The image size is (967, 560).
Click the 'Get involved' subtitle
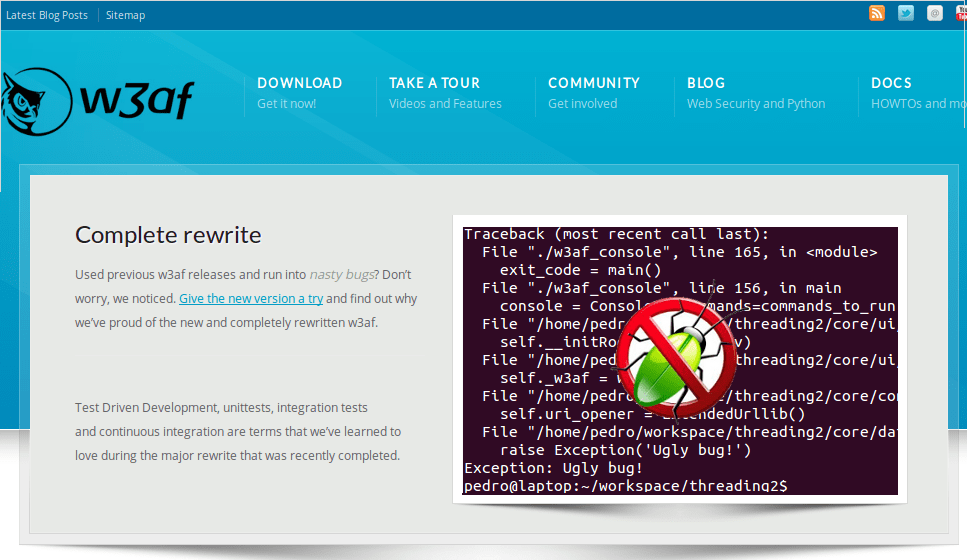(x=583, y=104)
